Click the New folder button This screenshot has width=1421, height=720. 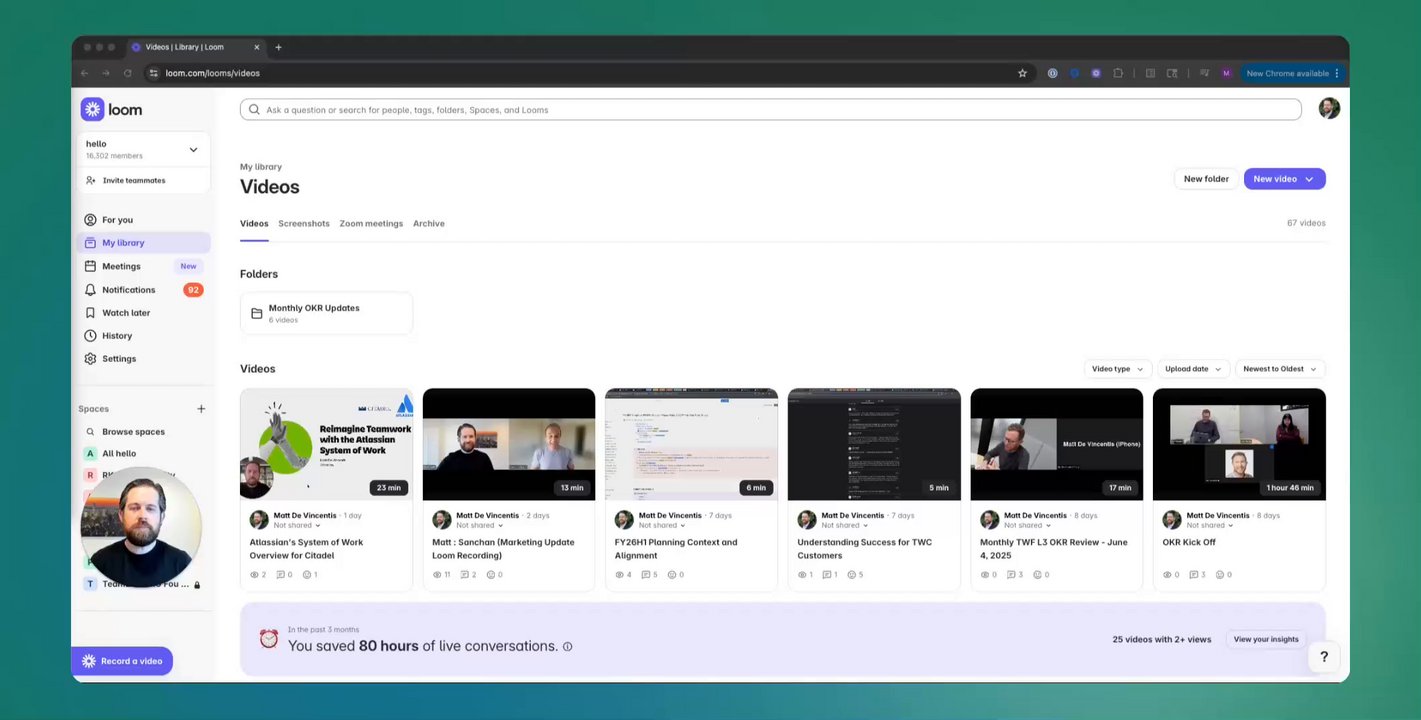point(1206,179)
